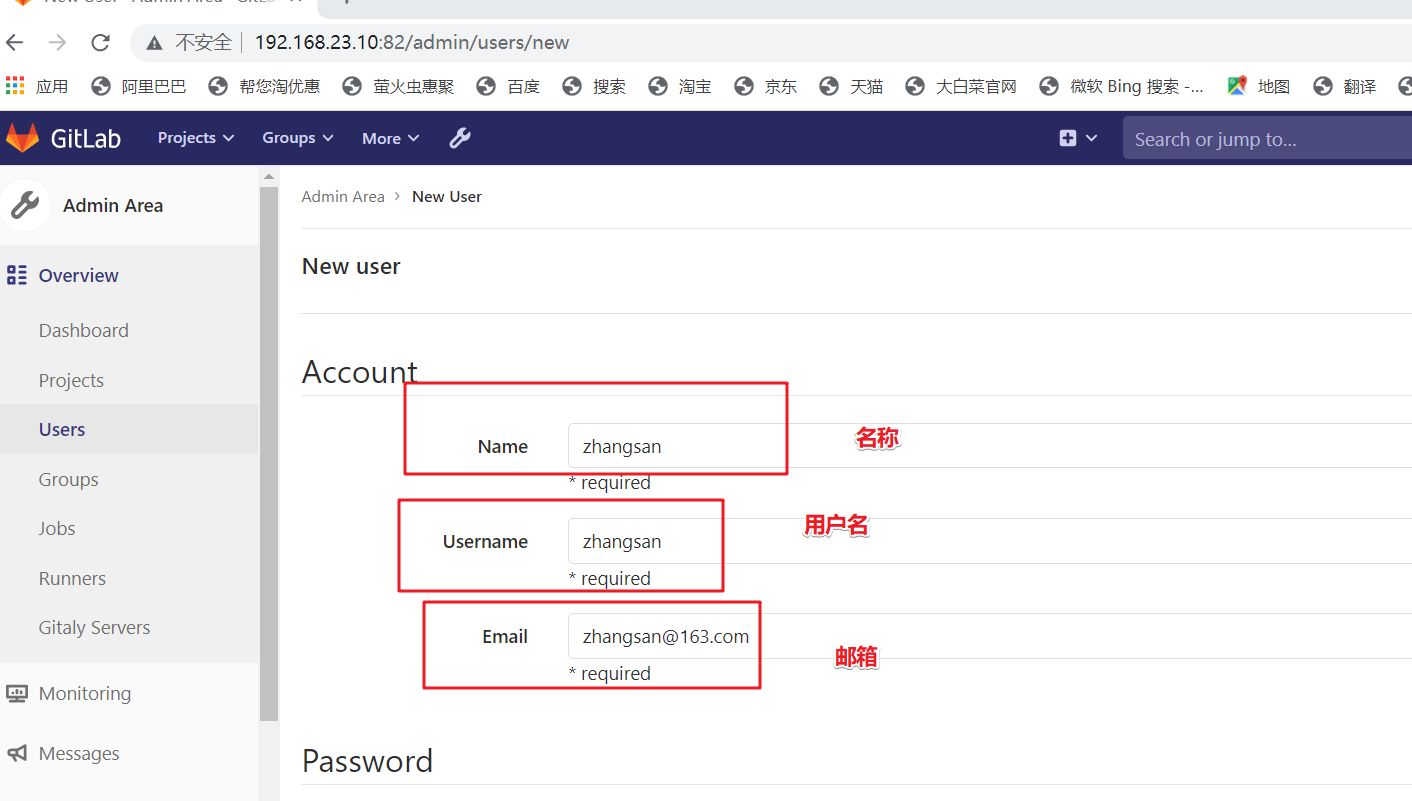Open the 淘宝 bookmark
Viewport: 1412px width, 801px height.
click(x=680, y=86)
